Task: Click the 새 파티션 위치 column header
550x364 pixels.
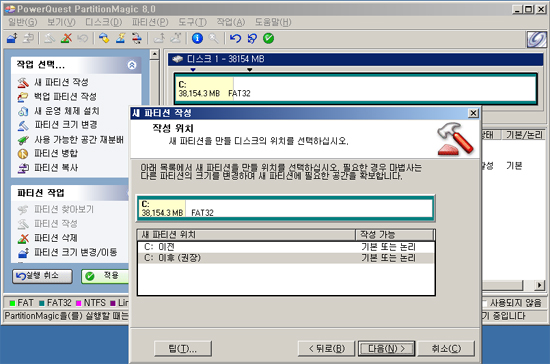Action: coord(247,235)
